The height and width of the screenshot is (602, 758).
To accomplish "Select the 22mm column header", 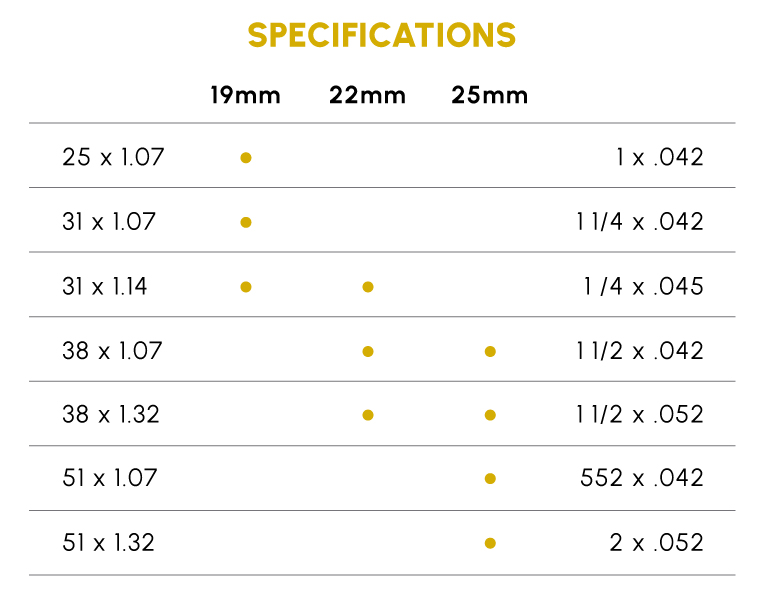I will (x=367, y=96).
